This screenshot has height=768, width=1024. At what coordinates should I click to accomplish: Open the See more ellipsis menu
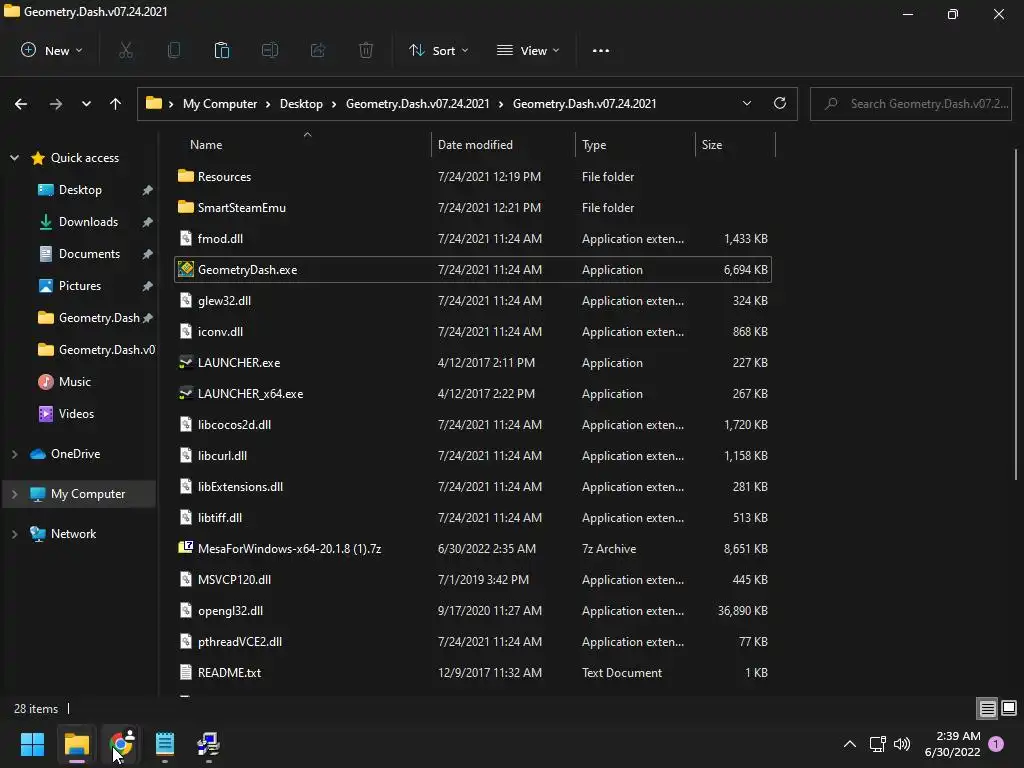point(601,50)
